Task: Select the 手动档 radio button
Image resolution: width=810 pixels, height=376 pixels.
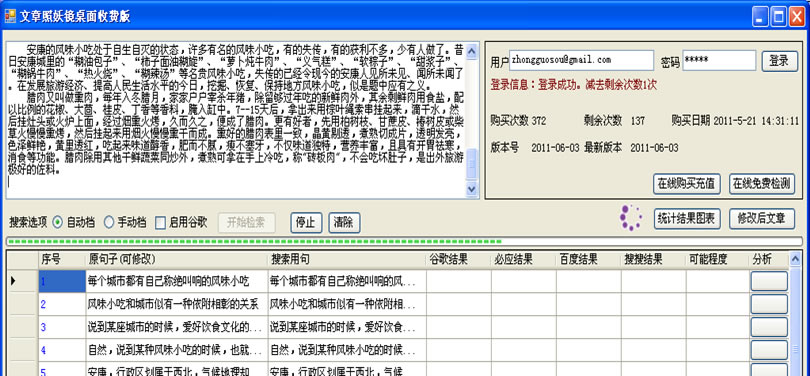Action: click(108, 223)
